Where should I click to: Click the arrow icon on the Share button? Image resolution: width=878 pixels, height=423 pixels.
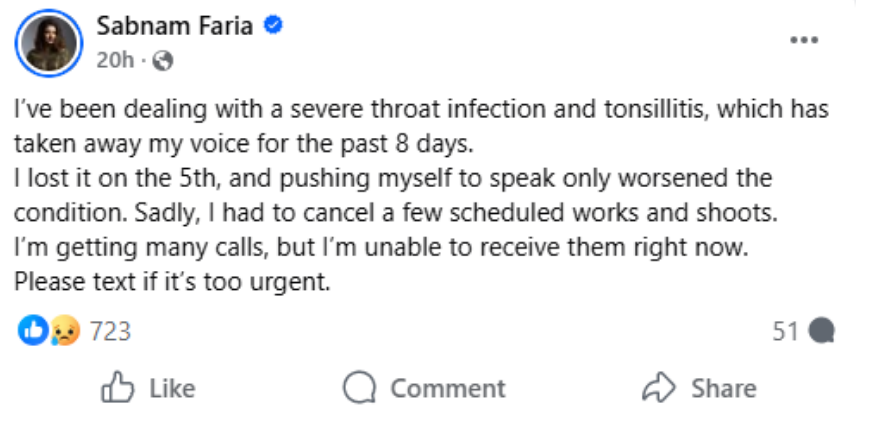pyautogui.click(x=660, y=388)
